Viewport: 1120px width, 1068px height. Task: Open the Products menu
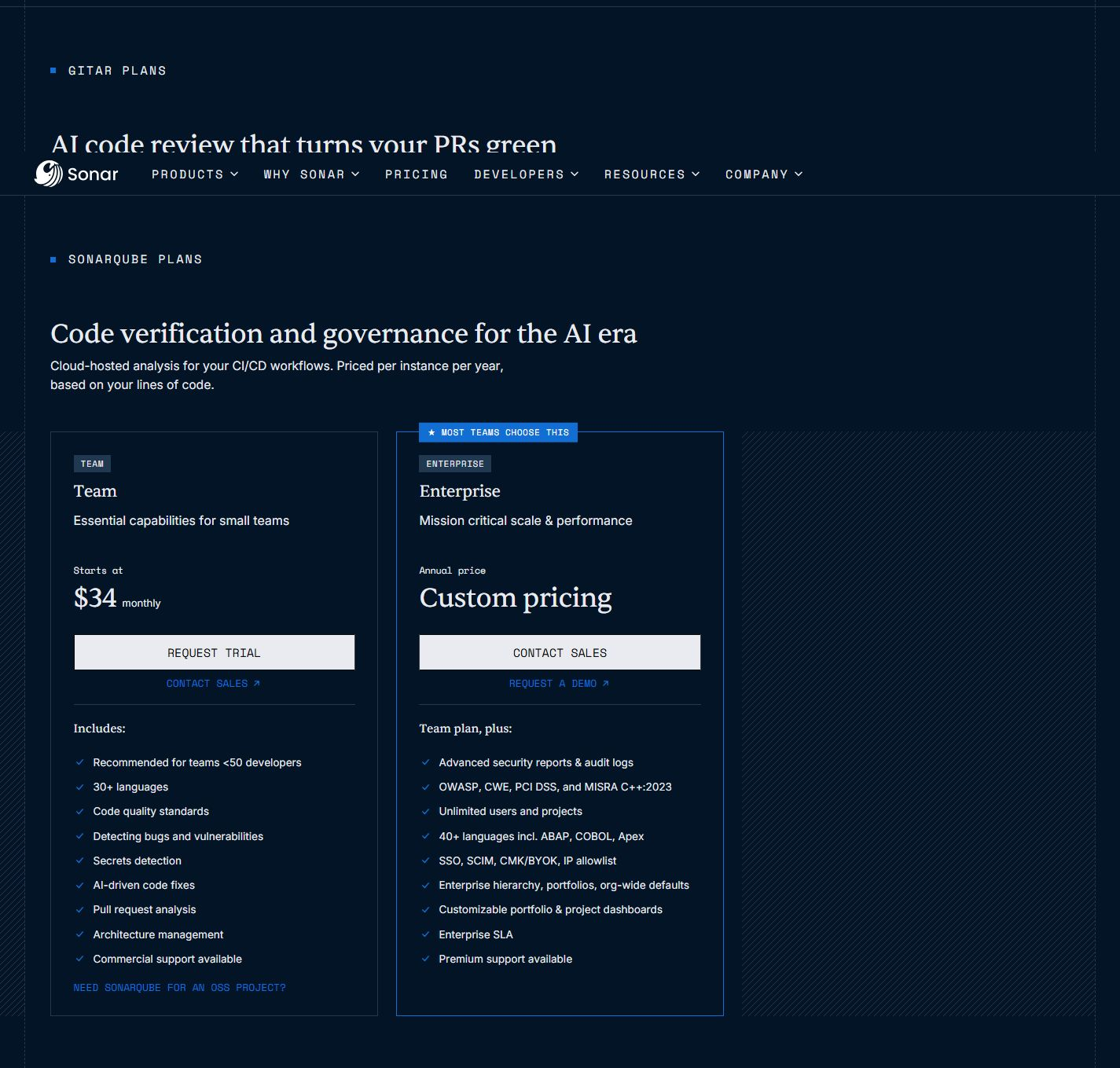[x=195, y=174]
